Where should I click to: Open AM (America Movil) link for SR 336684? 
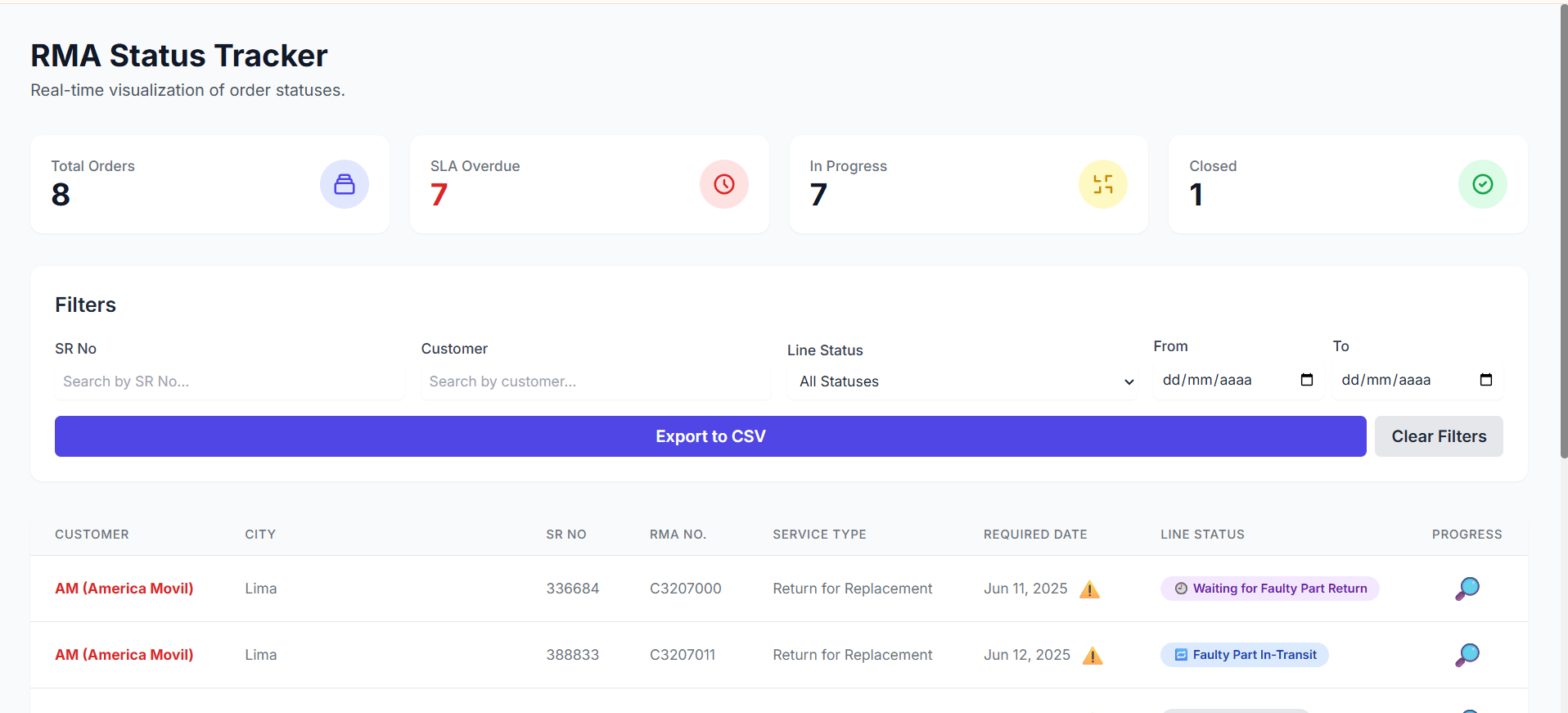coord(124,589)
